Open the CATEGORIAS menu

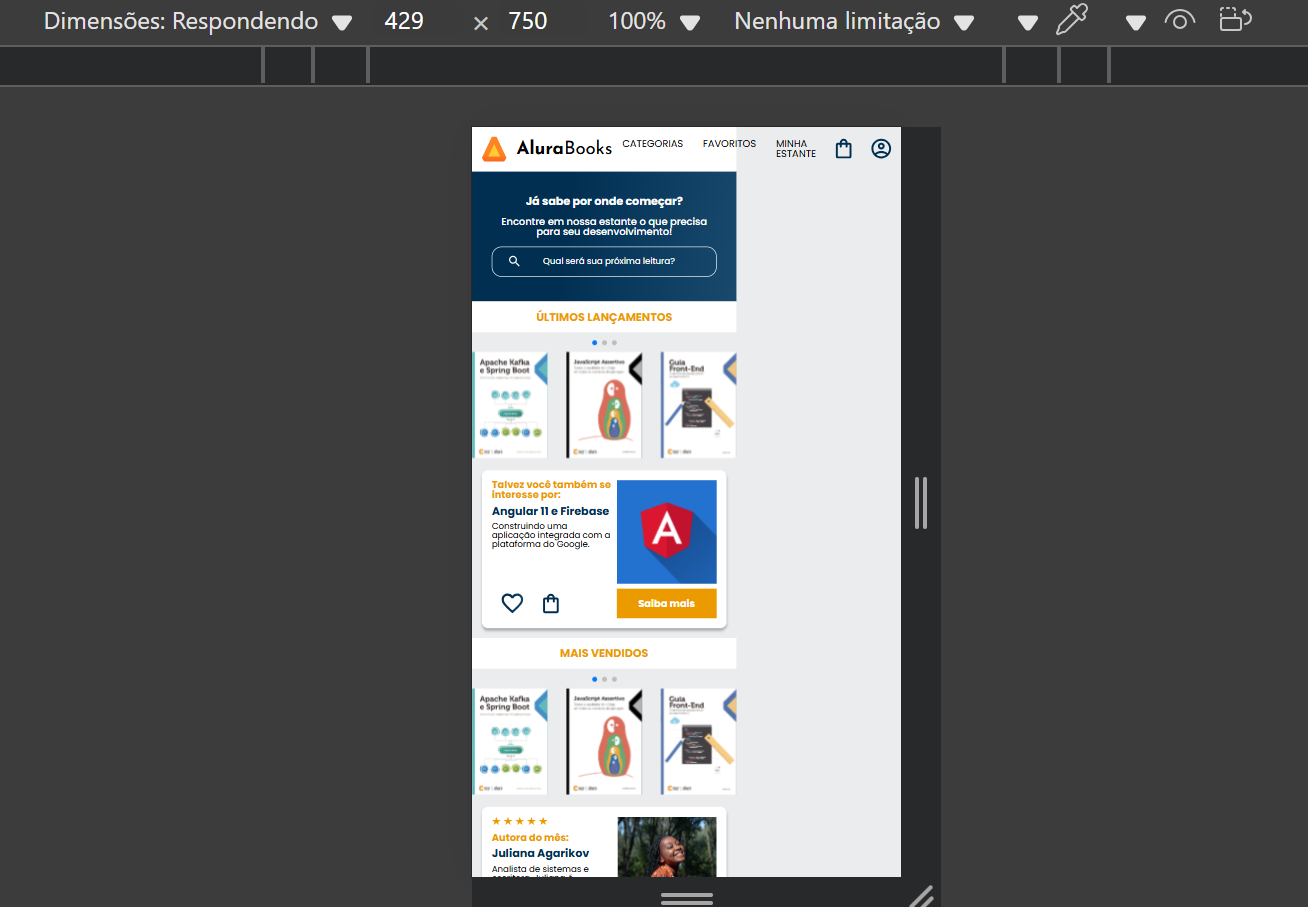click(653, 144)
